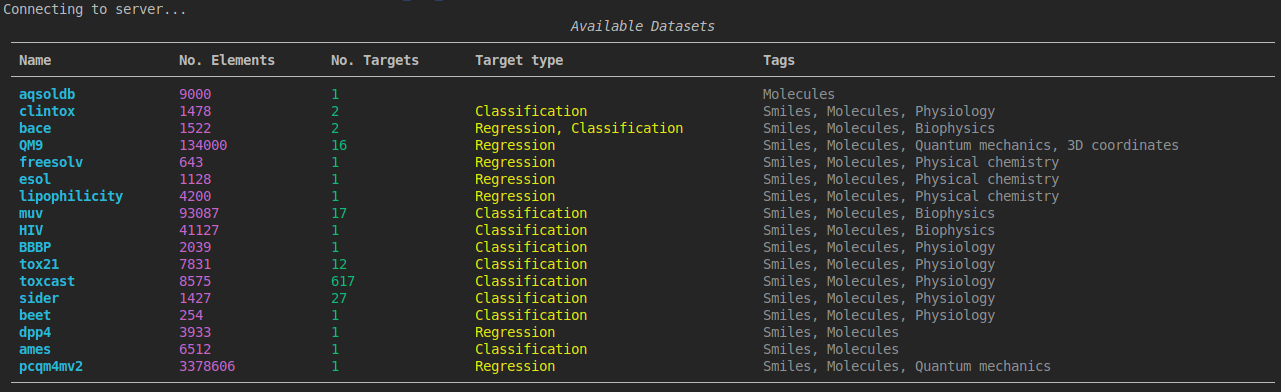This screenshot has width=1281, height=392.
Task: Click the 'Tags' column header
Action: pos(779,60)
